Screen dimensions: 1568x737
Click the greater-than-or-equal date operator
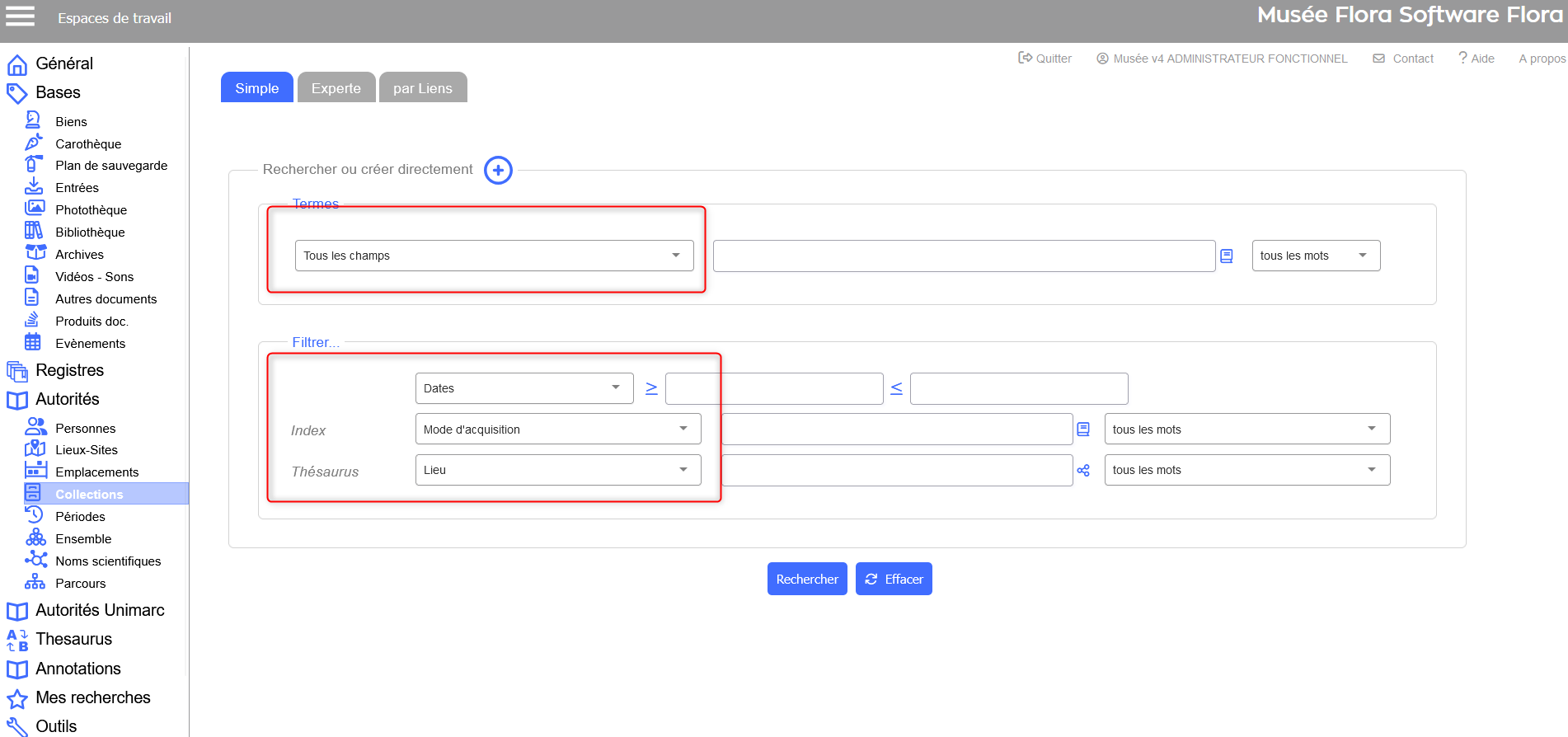(651, 388)
